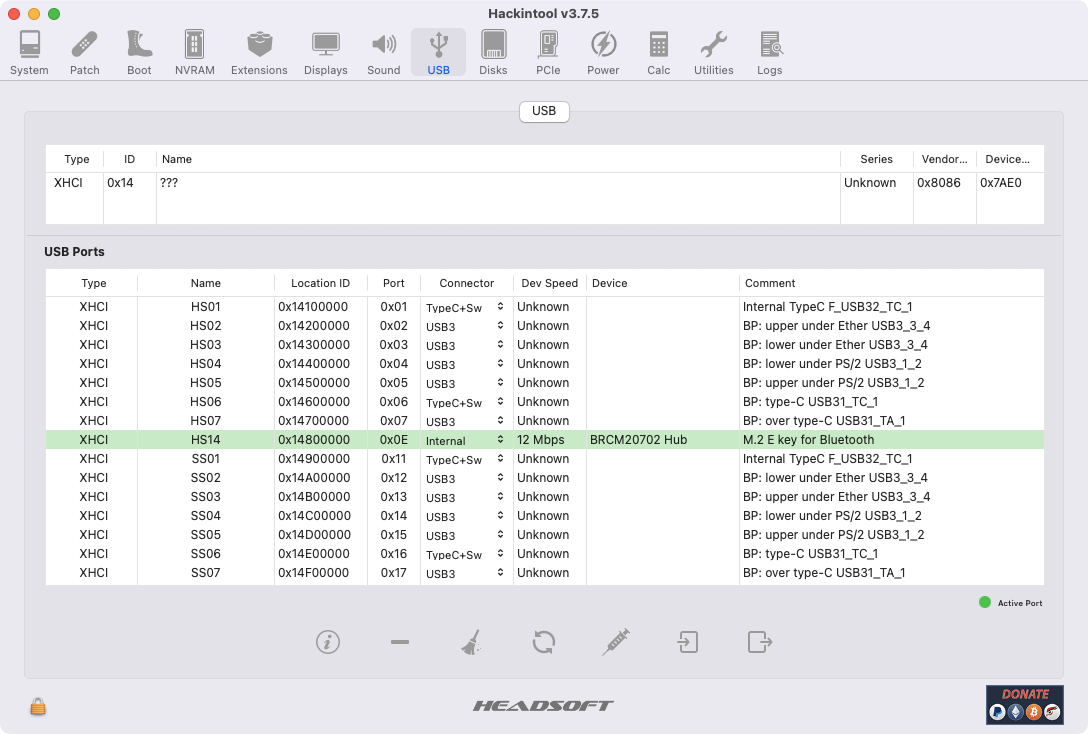1088x734 pixels.
Task: Open Connector dropdown for SS03 row
Action: (x=465, y=497)
